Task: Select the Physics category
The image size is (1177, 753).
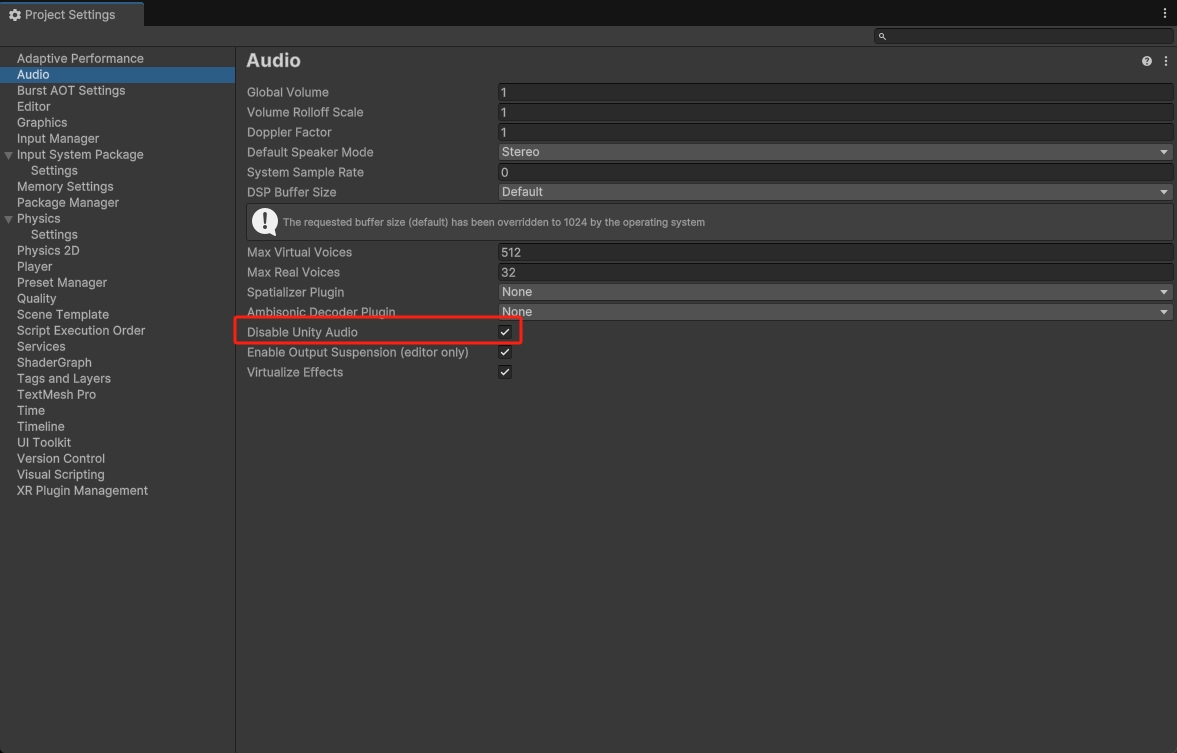Action: pyautogui.click(x=38, y=219)
